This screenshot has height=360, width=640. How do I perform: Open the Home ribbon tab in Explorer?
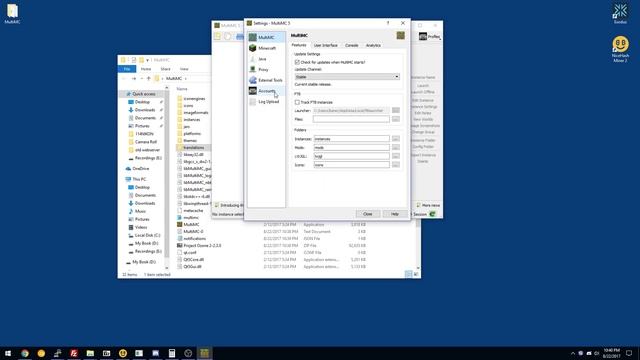click(146, 69)
